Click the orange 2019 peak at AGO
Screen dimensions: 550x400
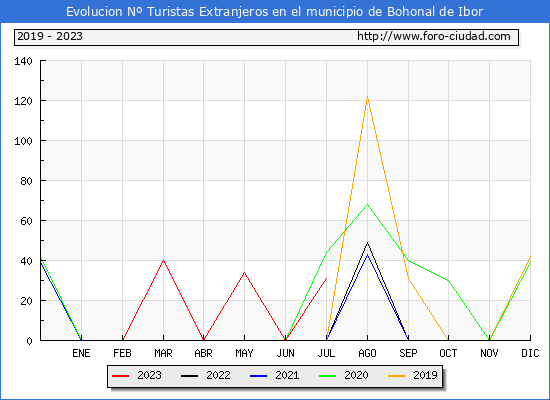coord(367,96)
